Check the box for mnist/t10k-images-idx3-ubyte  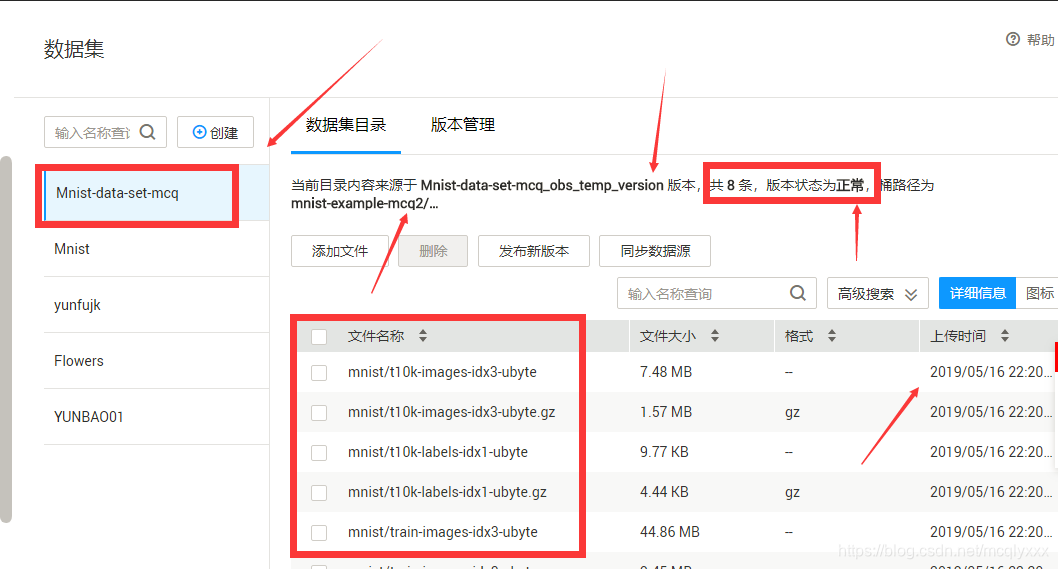[x=319, y=373]
